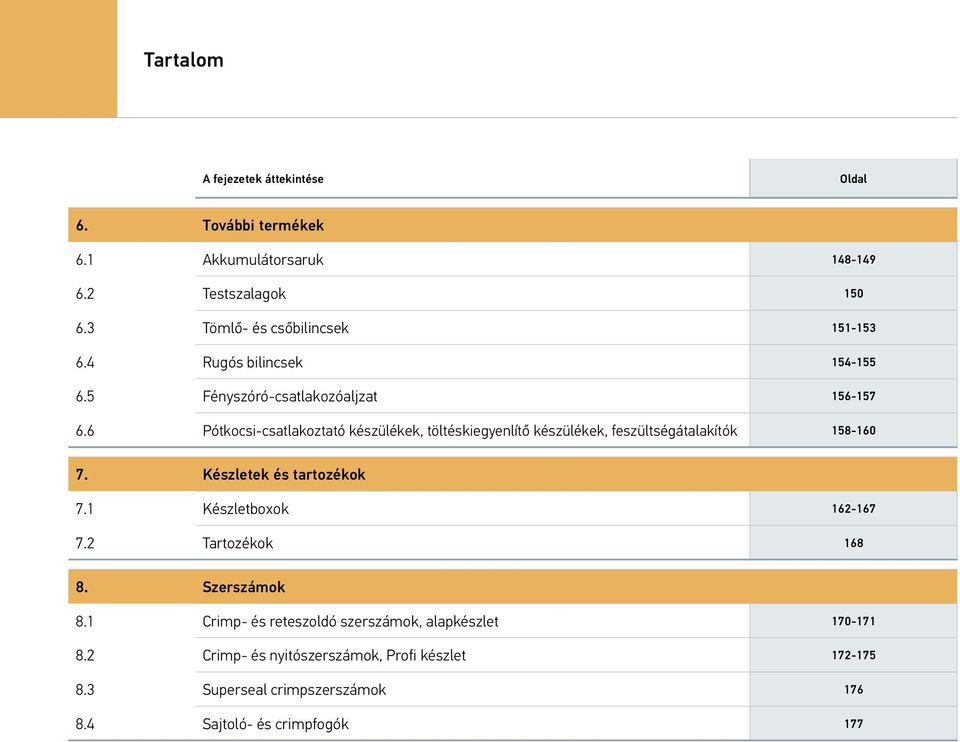
Task: Click the Oldal column header
Action: (x=853, y=179)
